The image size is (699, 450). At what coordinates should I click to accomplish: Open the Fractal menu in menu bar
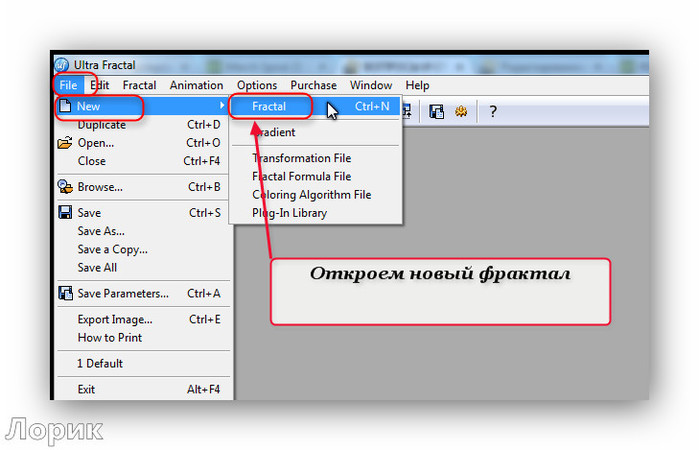(x=139, y=86)
